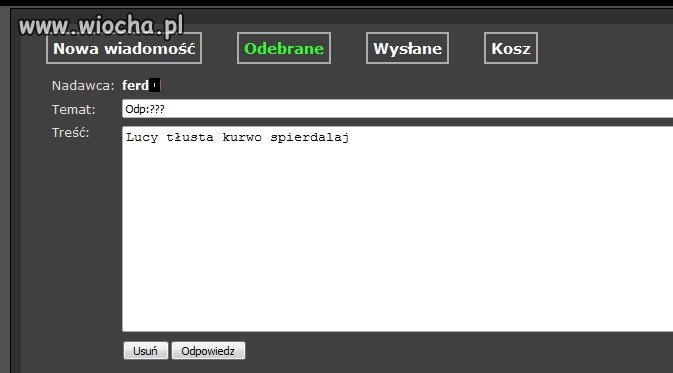Reply using the Odpowiedz button
Viewport: 673px width, 373px height.
coord(208,351)
